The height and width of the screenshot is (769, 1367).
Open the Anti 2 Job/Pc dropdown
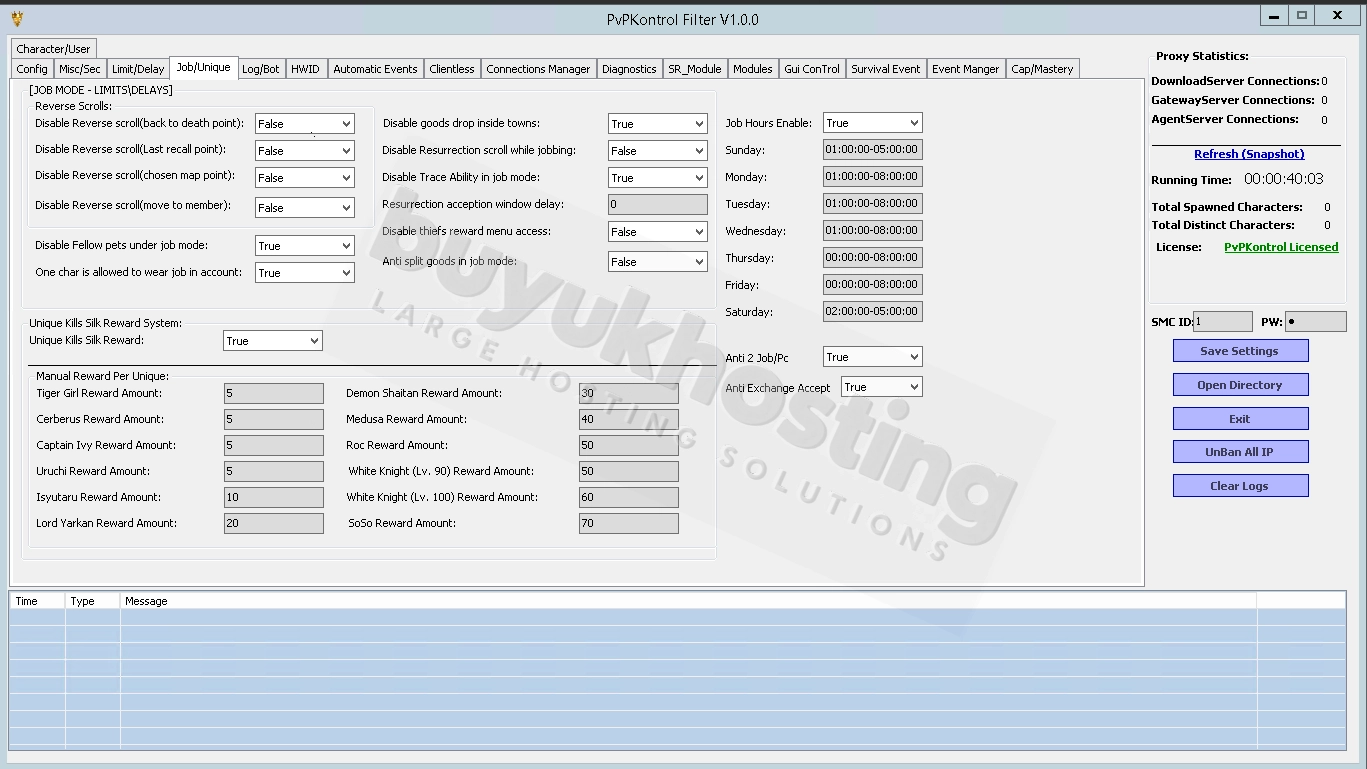(x=872, y=357)
